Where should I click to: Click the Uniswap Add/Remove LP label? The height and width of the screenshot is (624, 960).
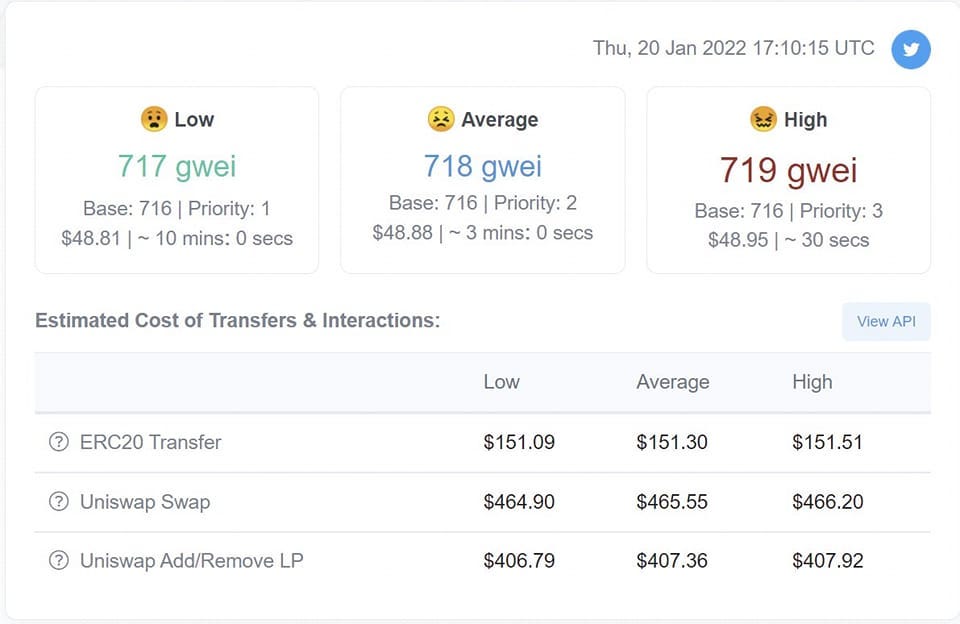[192, 561]
